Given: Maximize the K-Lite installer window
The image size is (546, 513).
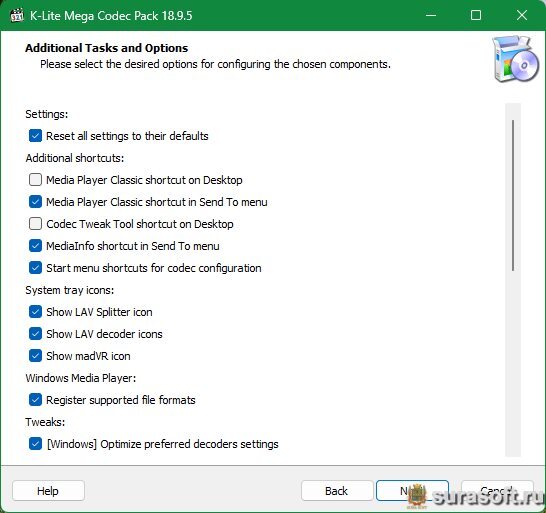Looking at the screenshot, I should 476,15.
